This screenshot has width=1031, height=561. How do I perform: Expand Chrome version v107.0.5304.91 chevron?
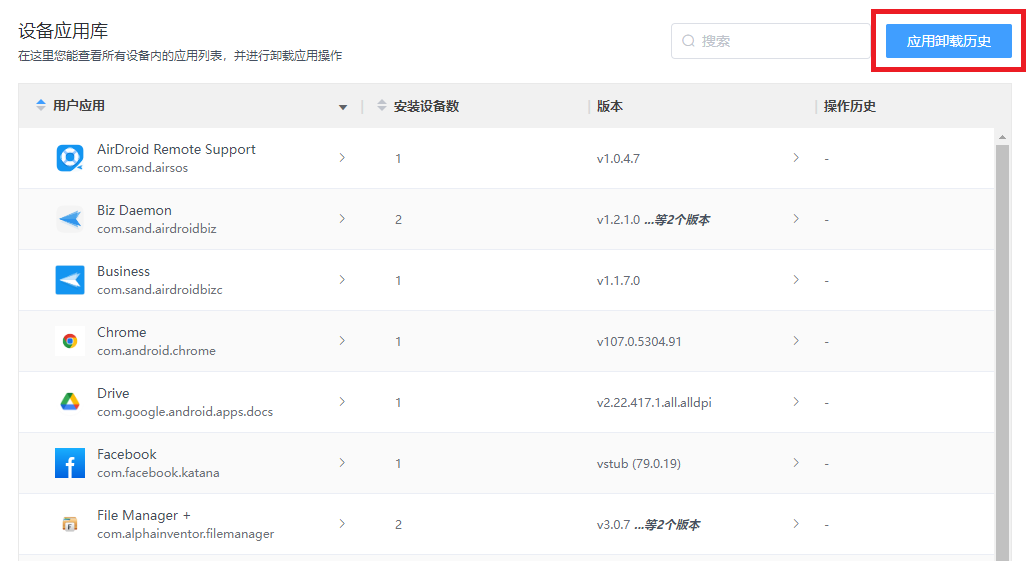point(796,341)
